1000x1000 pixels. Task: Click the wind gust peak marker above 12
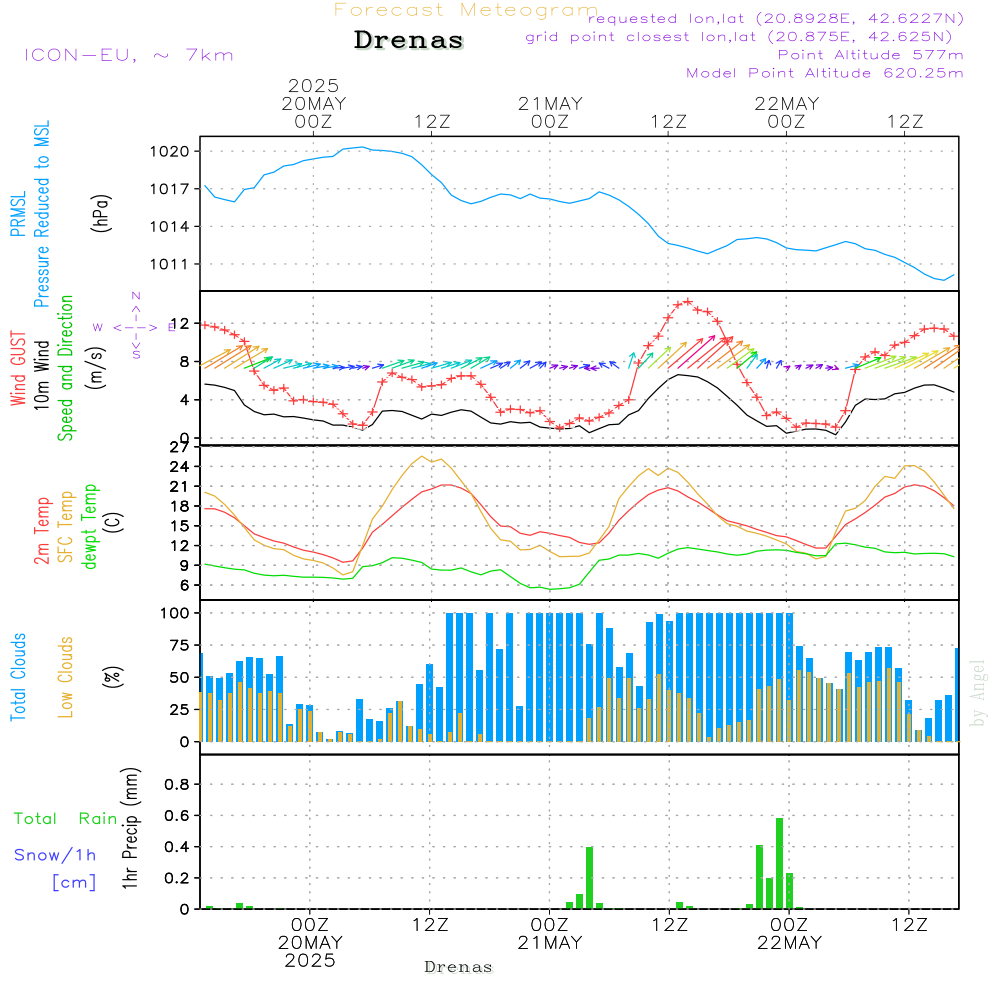688,302
